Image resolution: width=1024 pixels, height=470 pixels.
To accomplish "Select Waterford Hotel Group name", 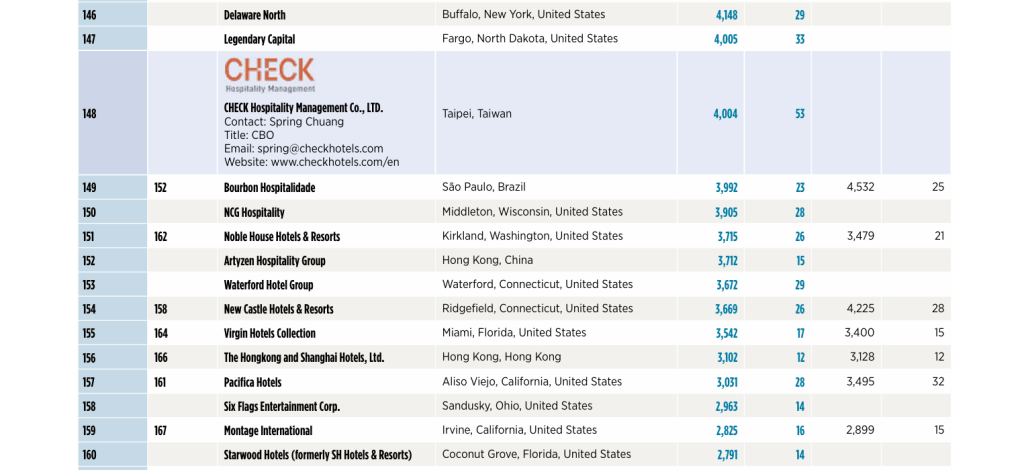I will pyautogui.click(x=268, y=285).
